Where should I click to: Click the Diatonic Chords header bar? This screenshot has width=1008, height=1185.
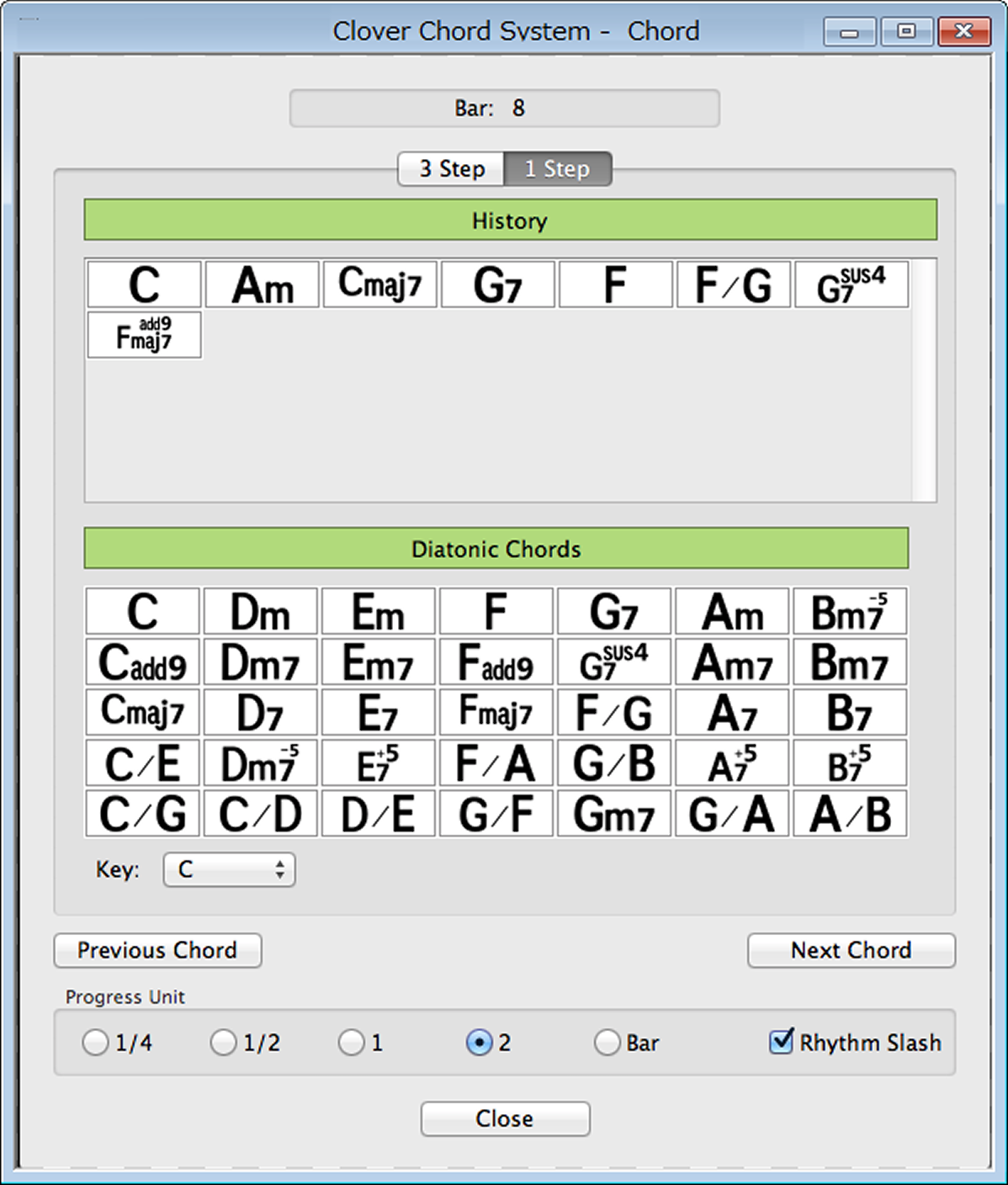496,549
